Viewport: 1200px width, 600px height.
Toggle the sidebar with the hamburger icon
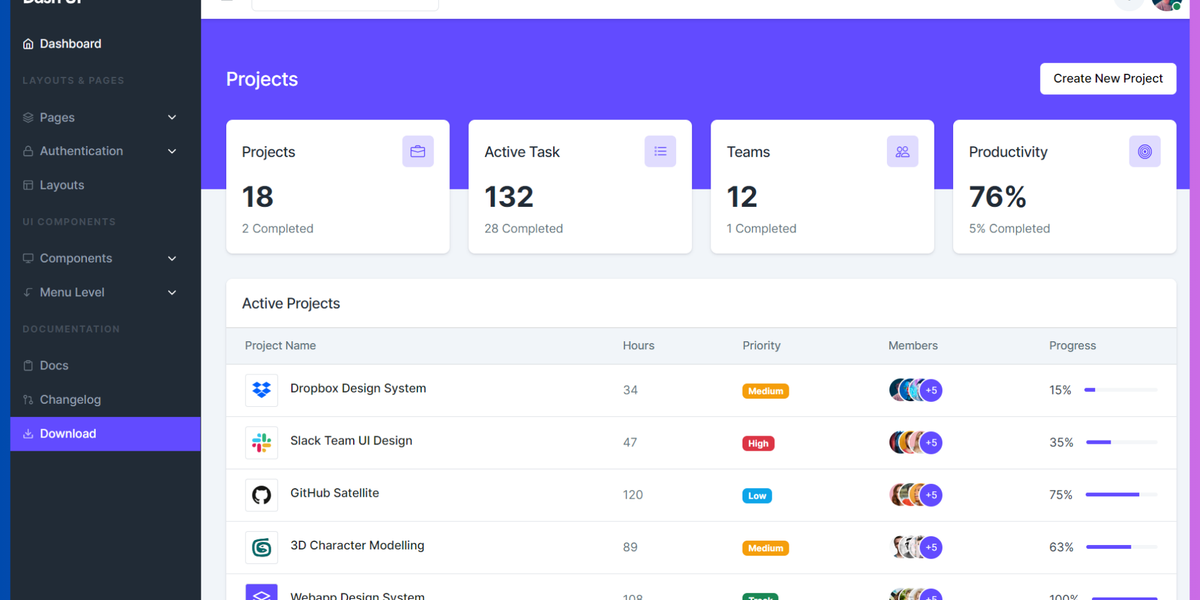(x=226, y=2)
